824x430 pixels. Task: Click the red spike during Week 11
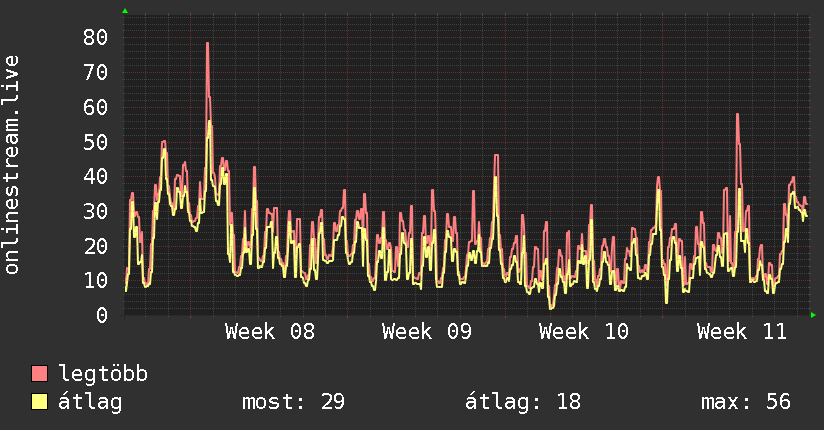[x=737, y=115]
